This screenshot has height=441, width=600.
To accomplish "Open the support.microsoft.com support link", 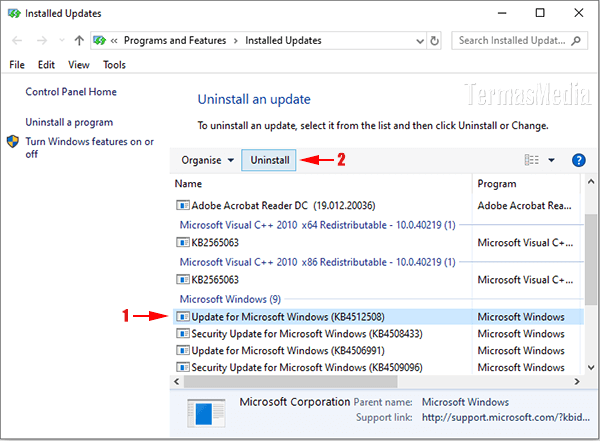I will pos(505,417).
